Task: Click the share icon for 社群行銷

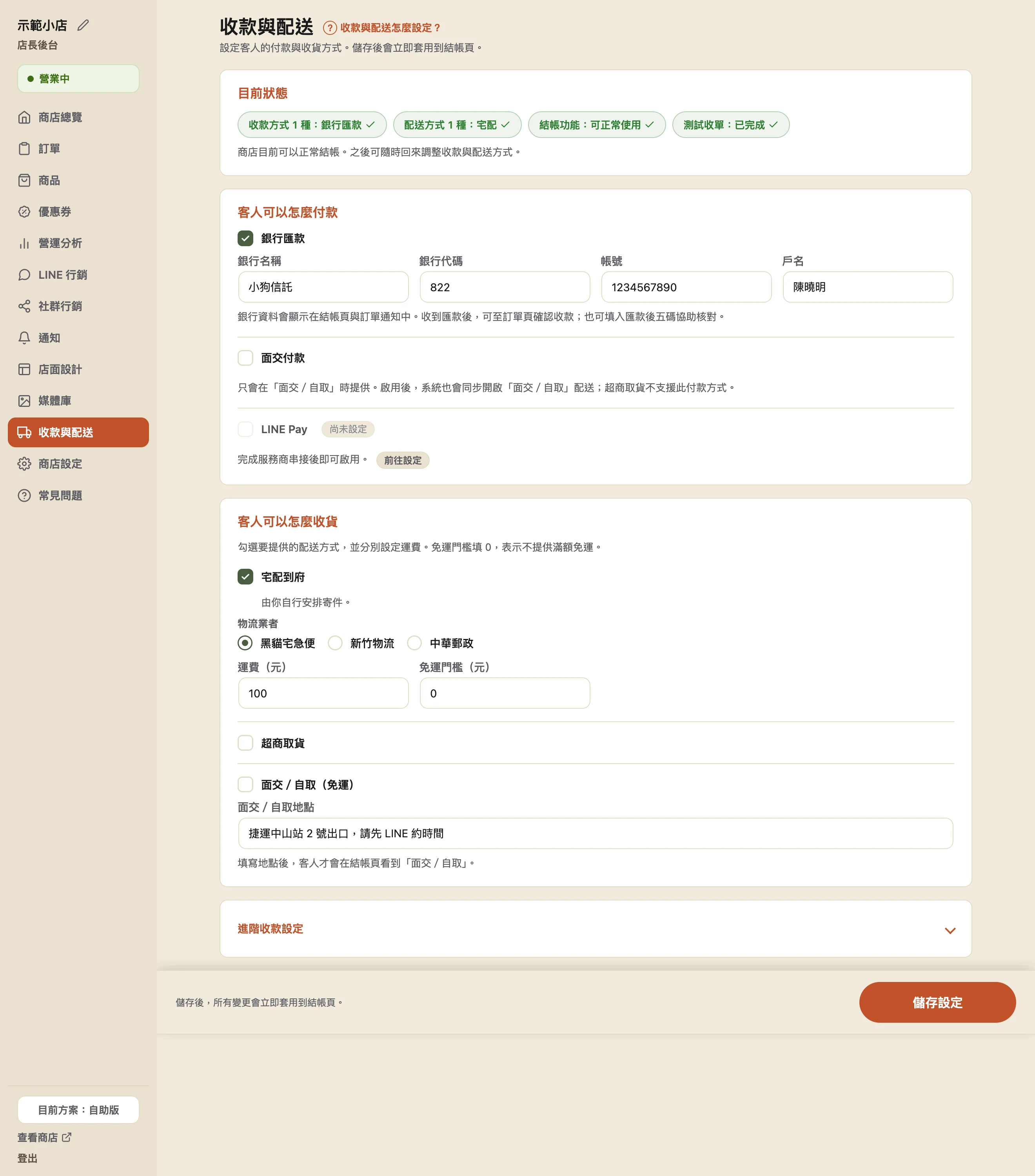Action: [24, 306]
